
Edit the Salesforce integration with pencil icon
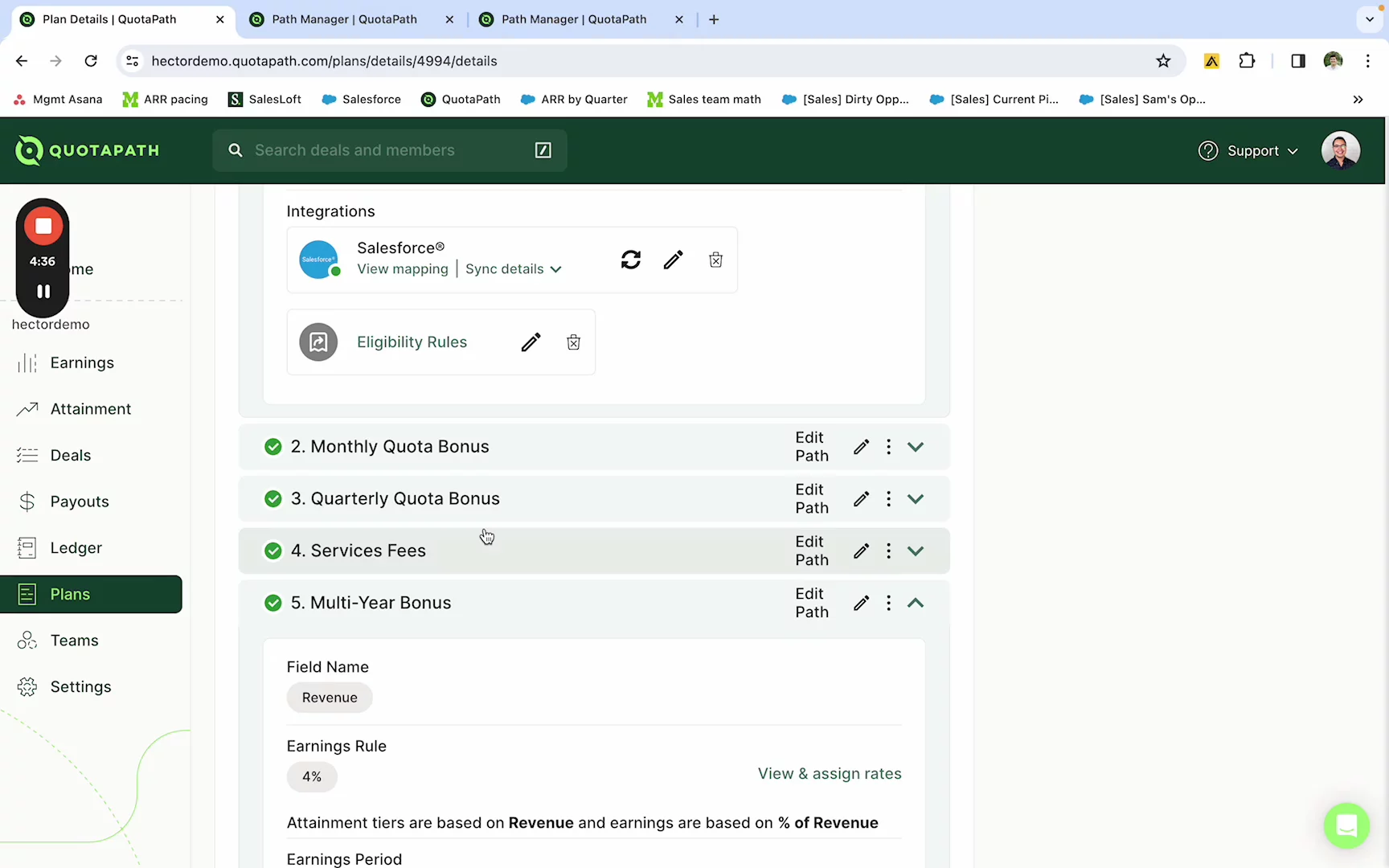(674, 260)
